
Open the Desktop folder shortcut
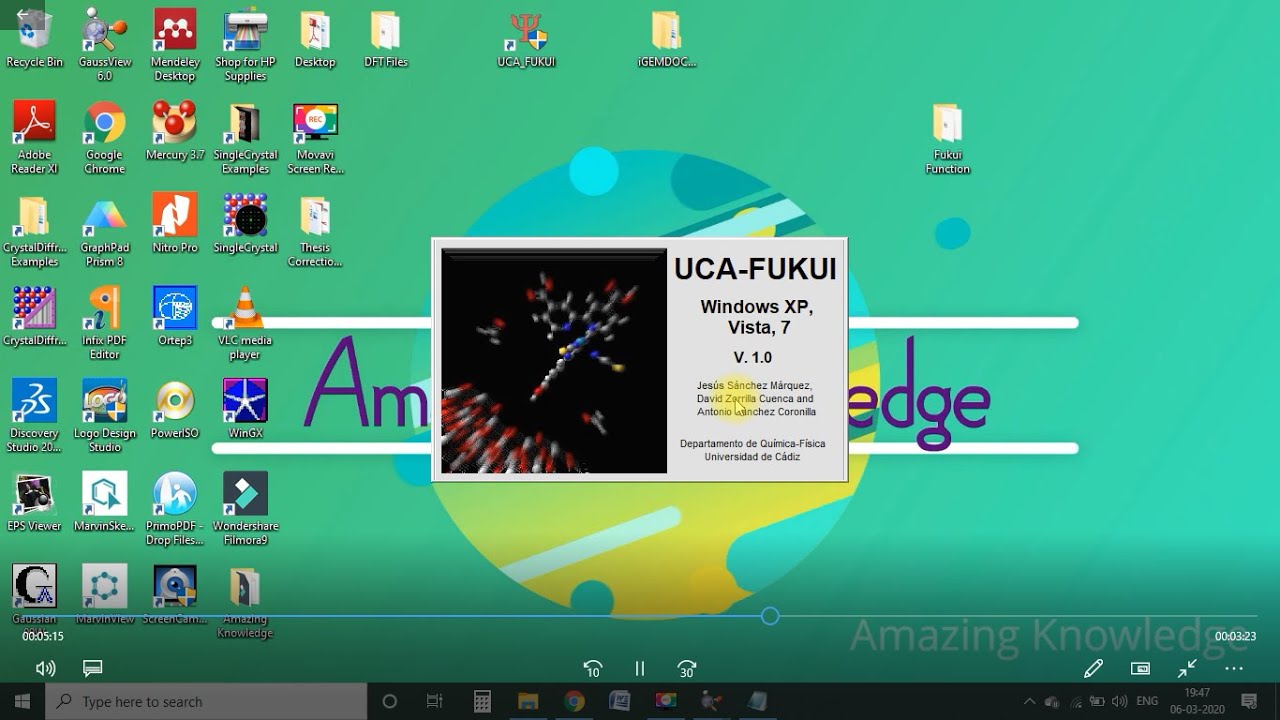pos(315,38)
